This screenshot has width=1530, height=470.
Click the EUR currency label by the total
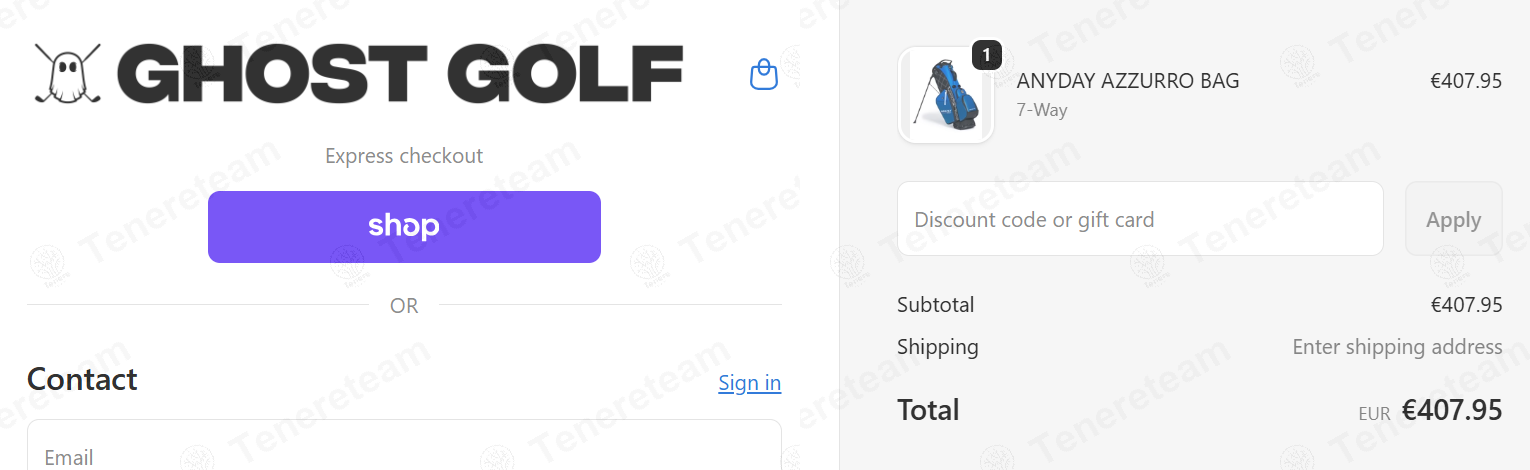click(1374, 413)
